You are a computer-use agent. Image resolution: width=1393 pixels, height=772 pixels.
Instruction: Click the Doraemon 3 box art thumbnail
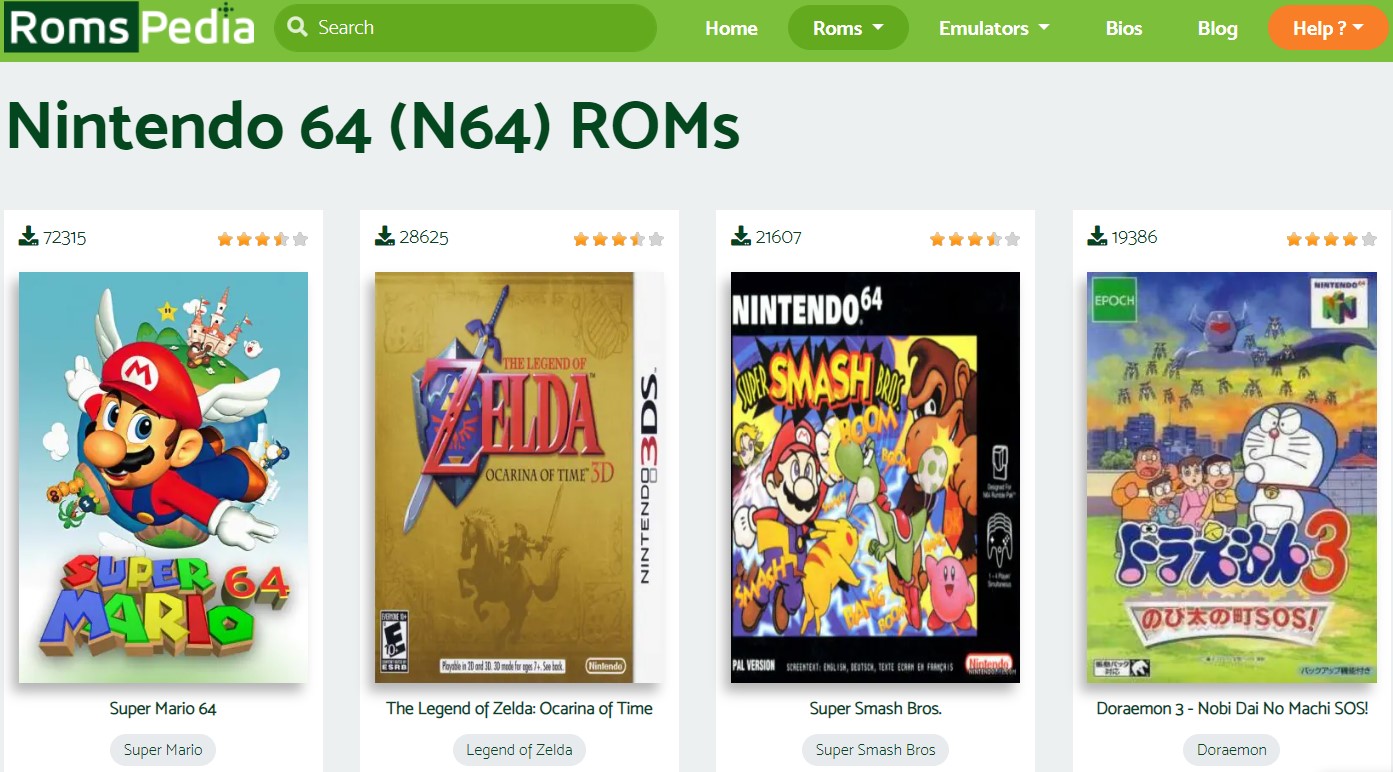[1231, 476]
